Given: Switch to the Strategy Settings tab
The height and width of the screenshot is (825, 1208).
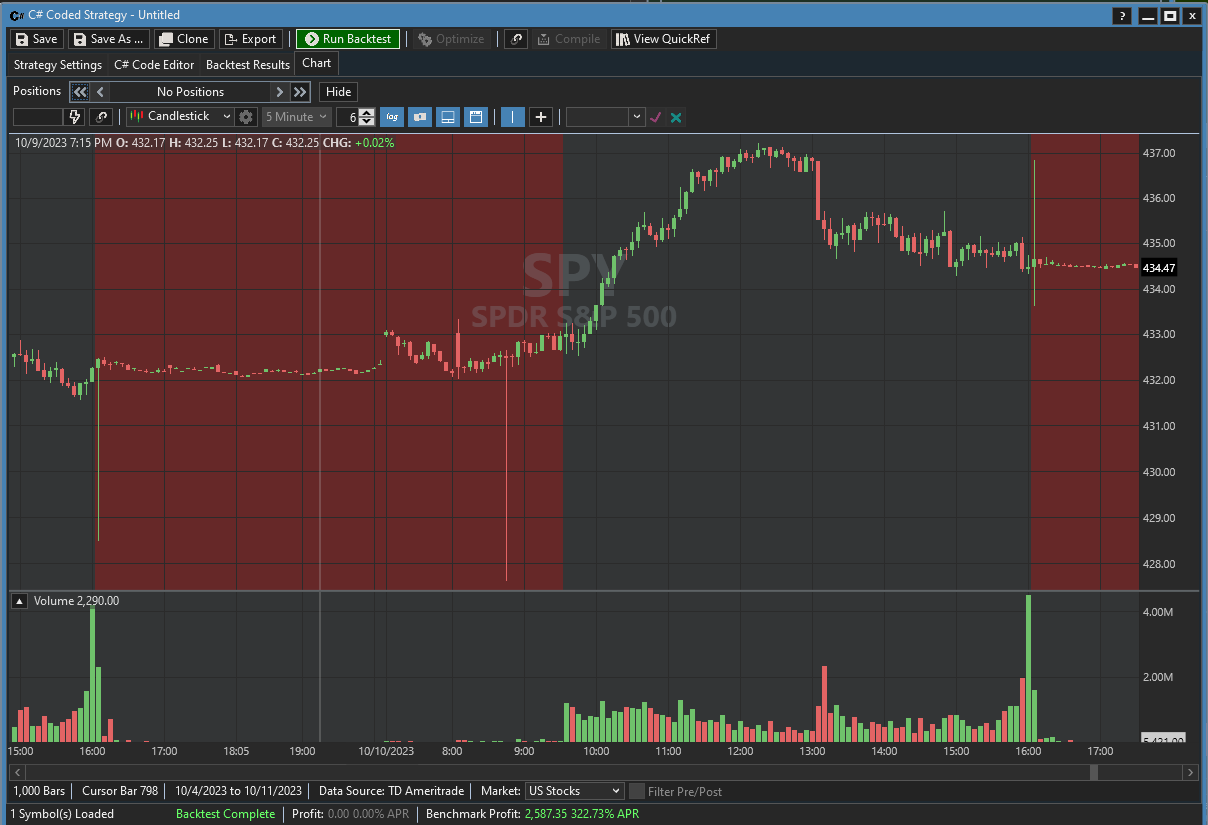Looking at the screenshot, I should (x=58, y=65).
